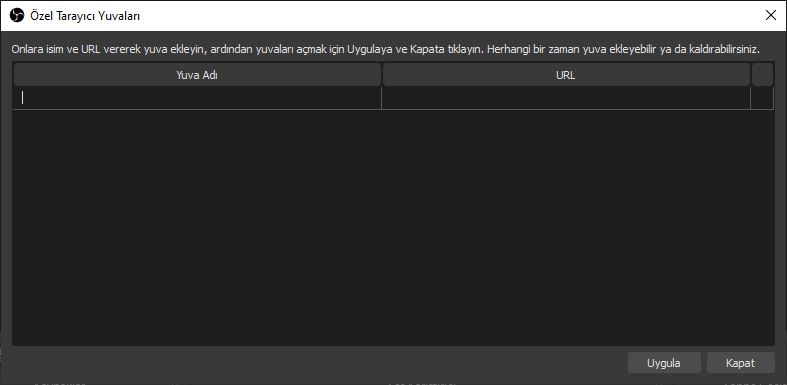Select the URL column header

pyautogui.click(x=566, y=75)
